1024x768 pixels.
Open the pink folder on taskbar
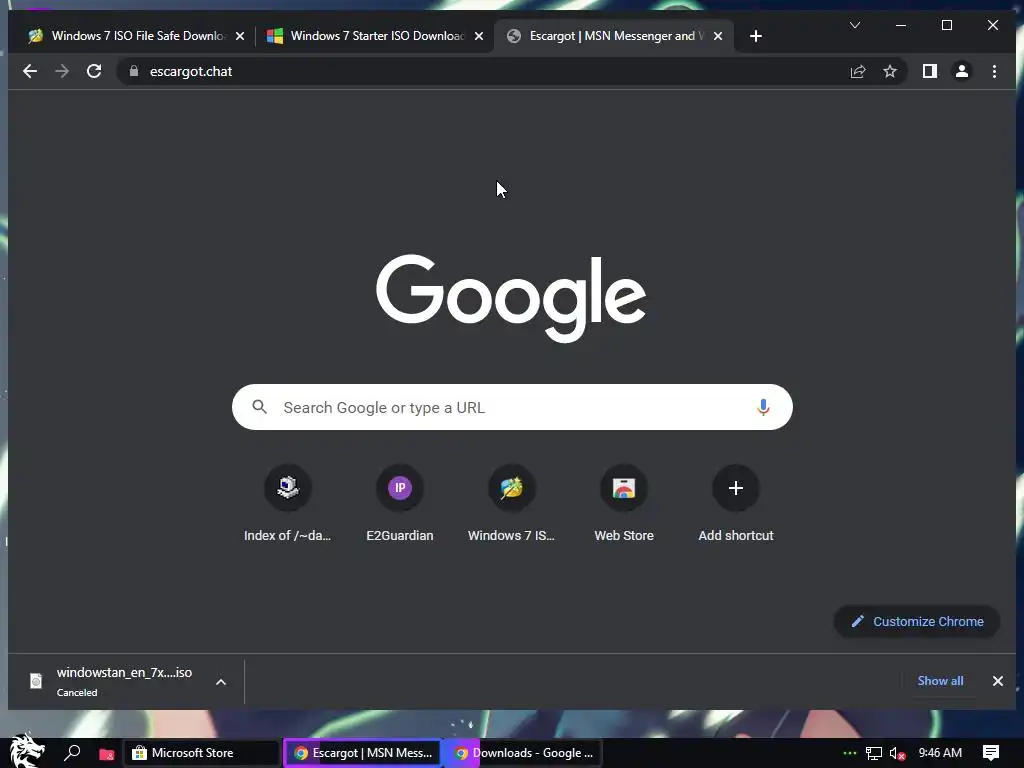click(x=106, y=754)
